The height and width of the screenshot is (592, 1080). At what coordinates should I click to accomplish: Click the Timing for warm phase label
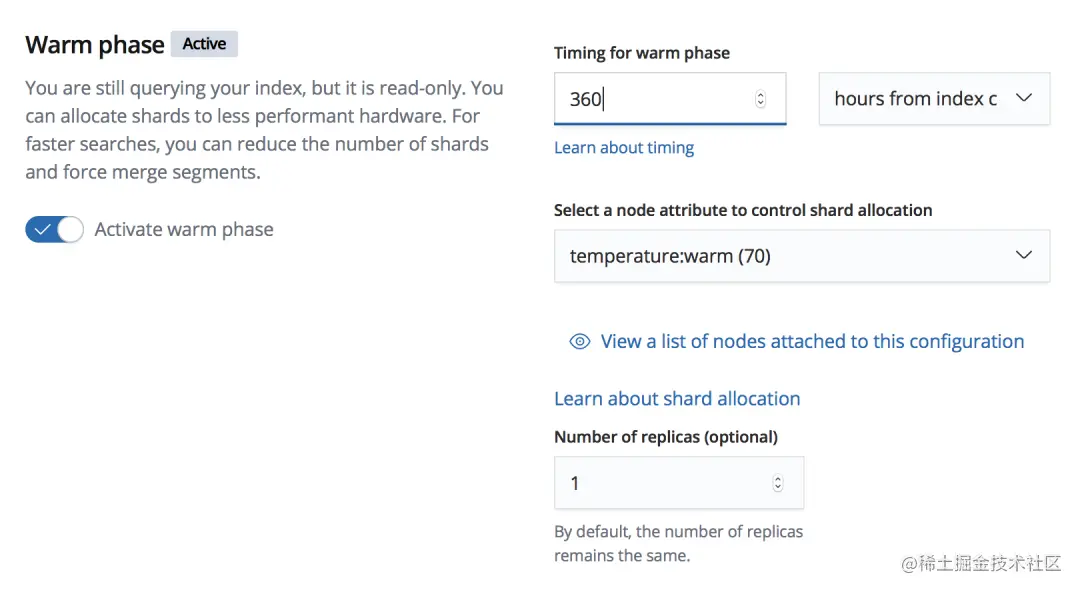pyautogui.click(x=642, y=53)
